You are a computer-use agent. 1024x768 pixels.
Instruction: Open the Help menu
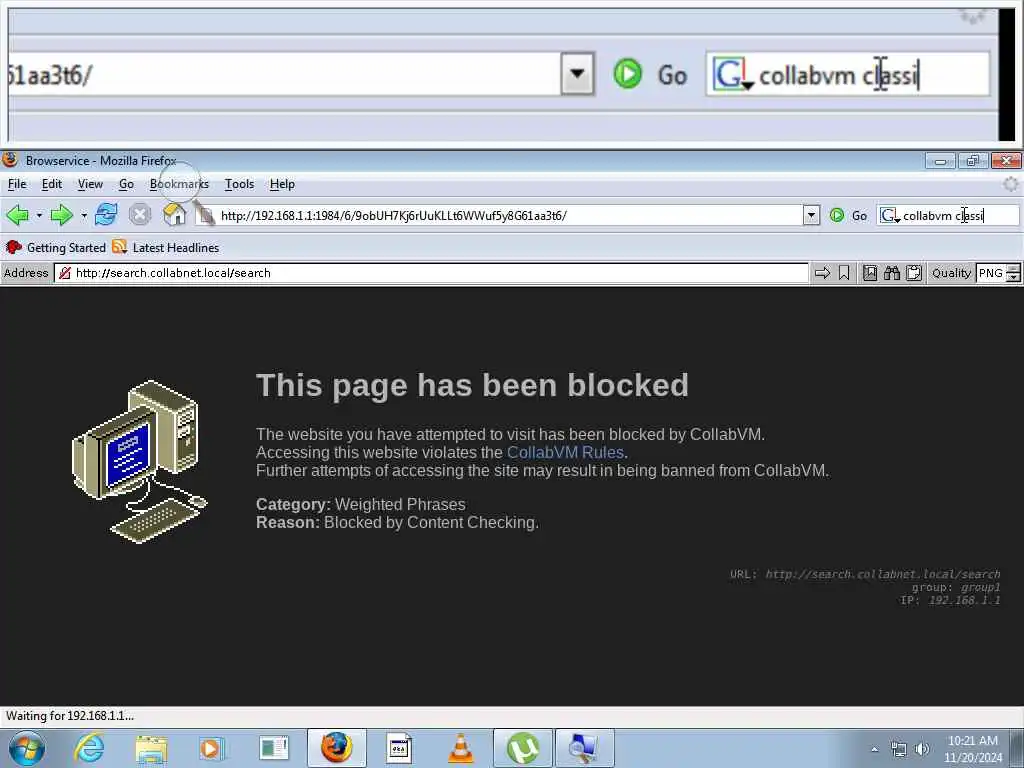(282, 184)
